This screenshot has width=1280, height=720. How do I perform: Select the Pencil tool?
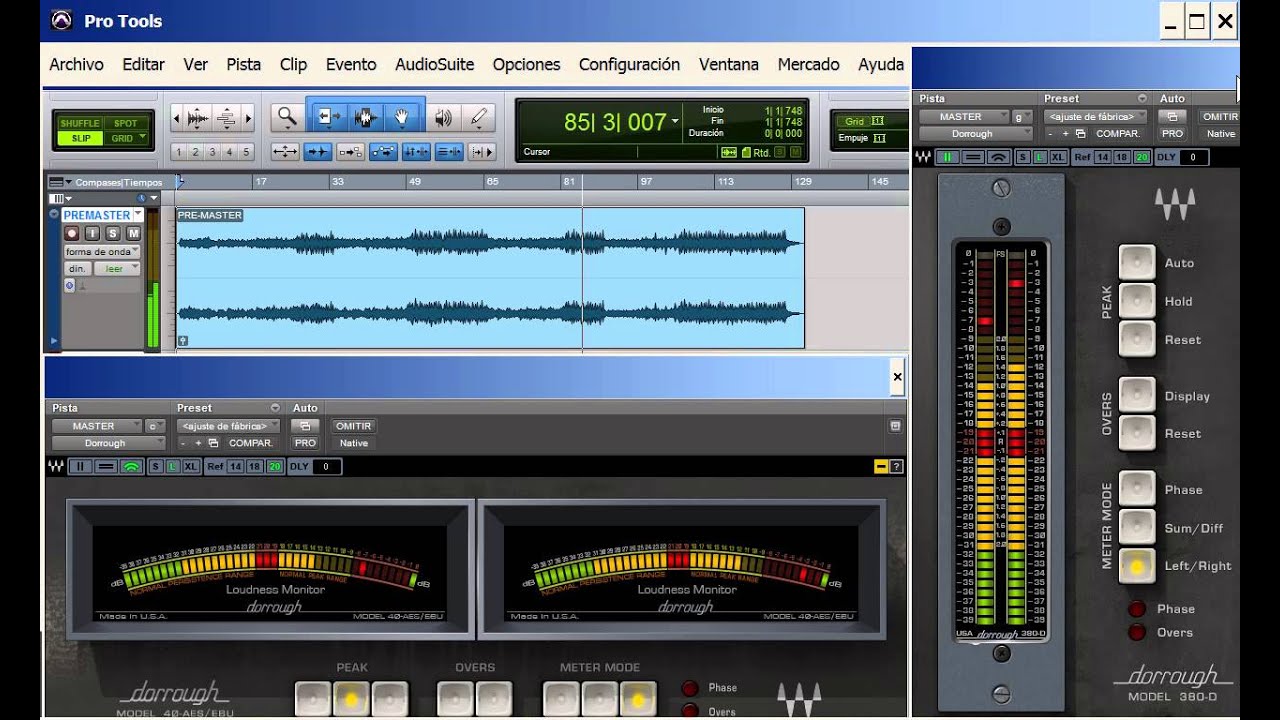click(x=479, y=118)
